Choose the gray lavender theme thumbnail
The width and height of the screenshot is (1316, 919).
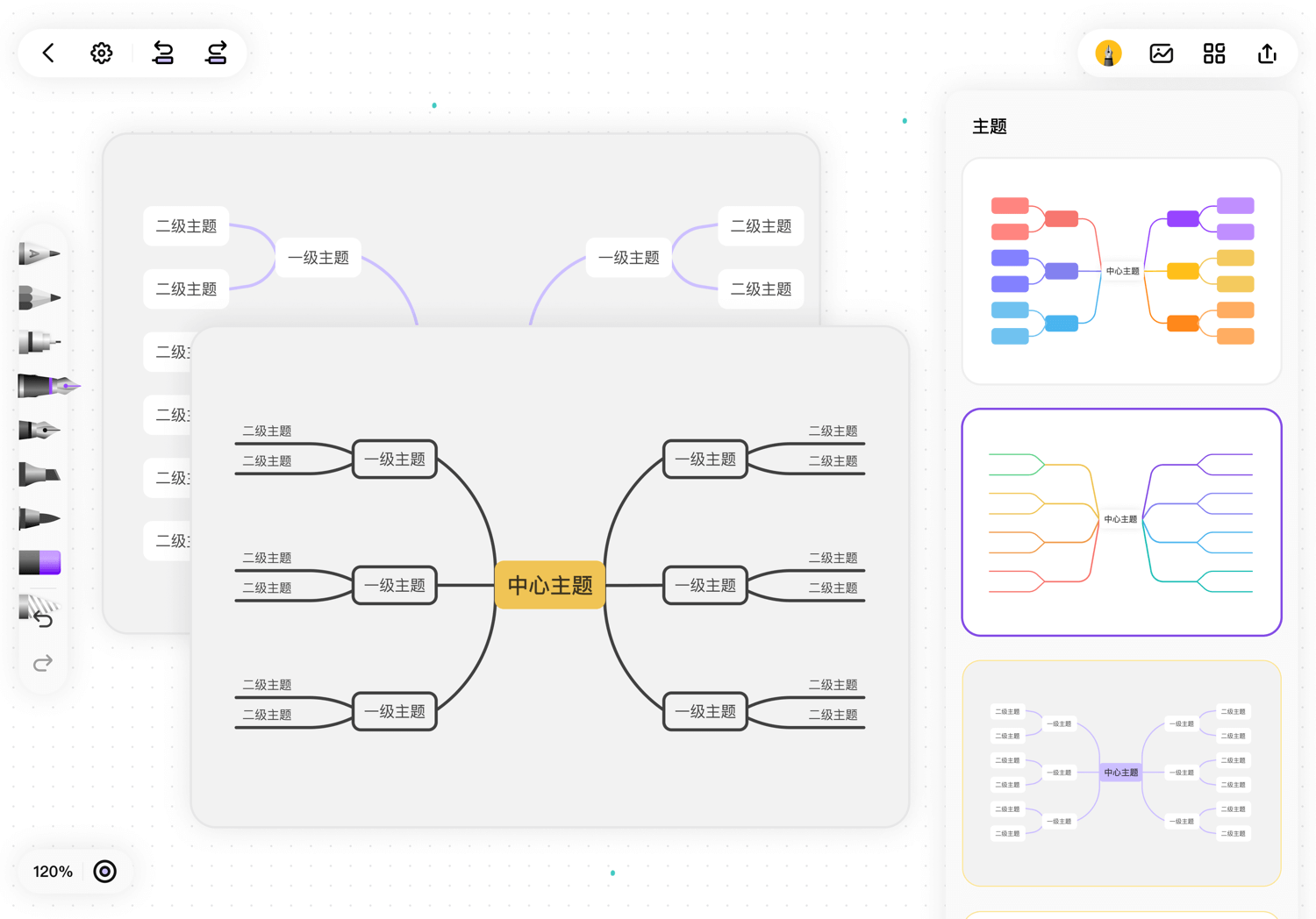(x=1122, y=773)
